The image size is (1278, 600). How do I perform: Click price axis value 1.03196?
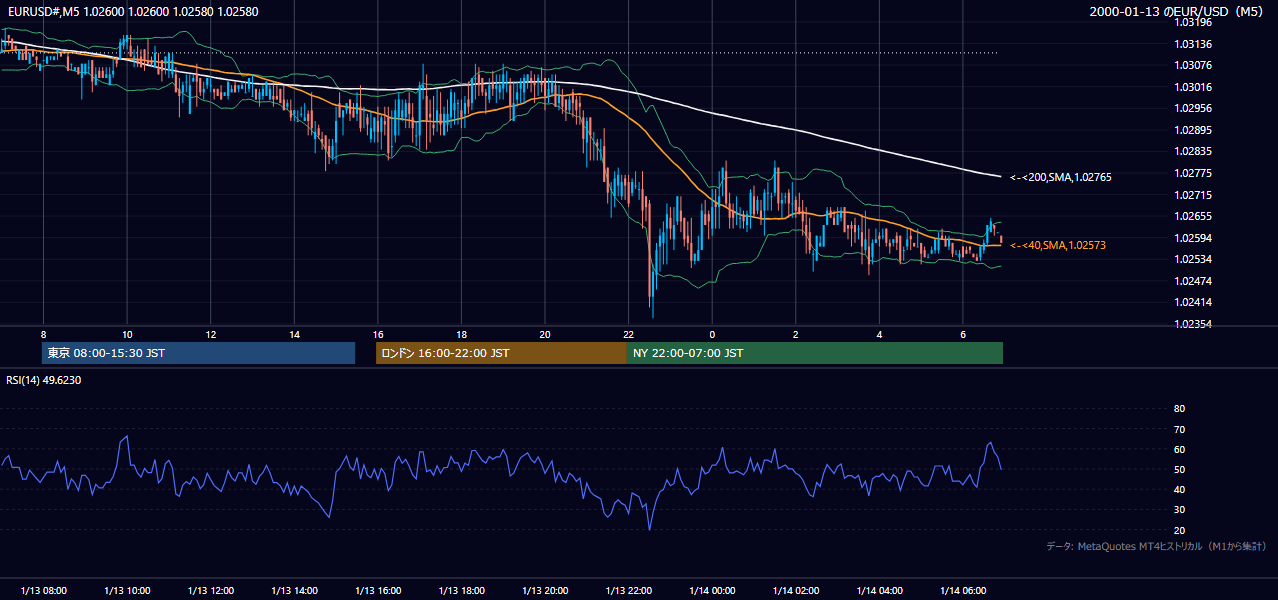1193,22
